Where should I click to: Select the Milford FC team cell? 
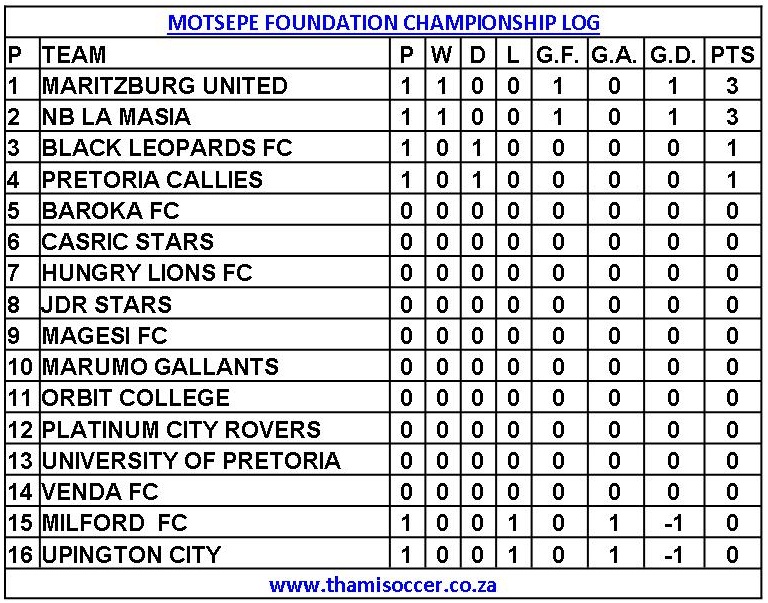click(x=114, y=523)
